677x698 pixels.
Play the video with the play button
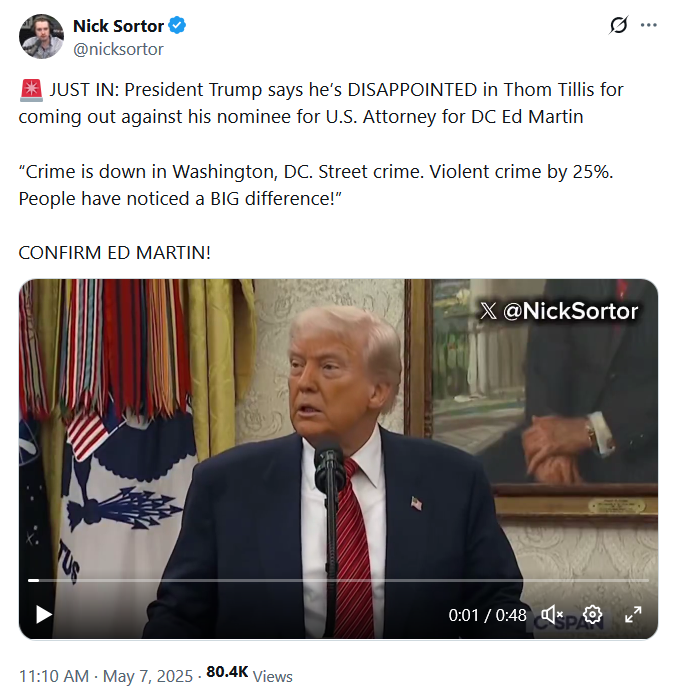click(x=44, y=615)
